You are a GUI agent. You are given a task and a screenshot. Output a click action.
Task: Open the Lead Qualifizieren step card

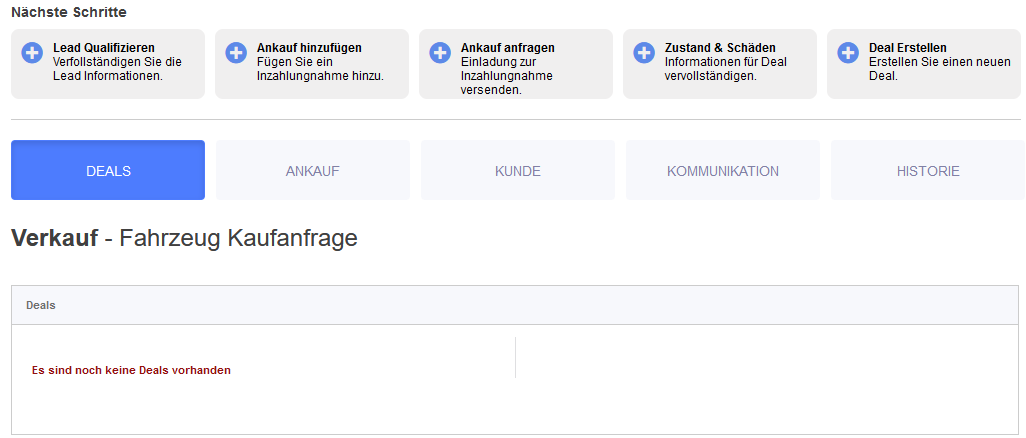point(108,64)
